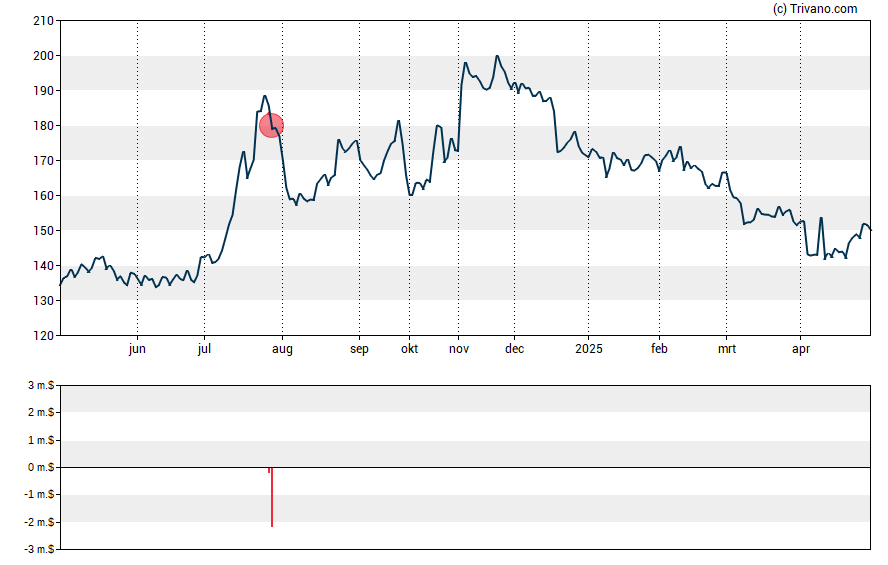
Task: Click the 'jun' month label
Action: 137,349
